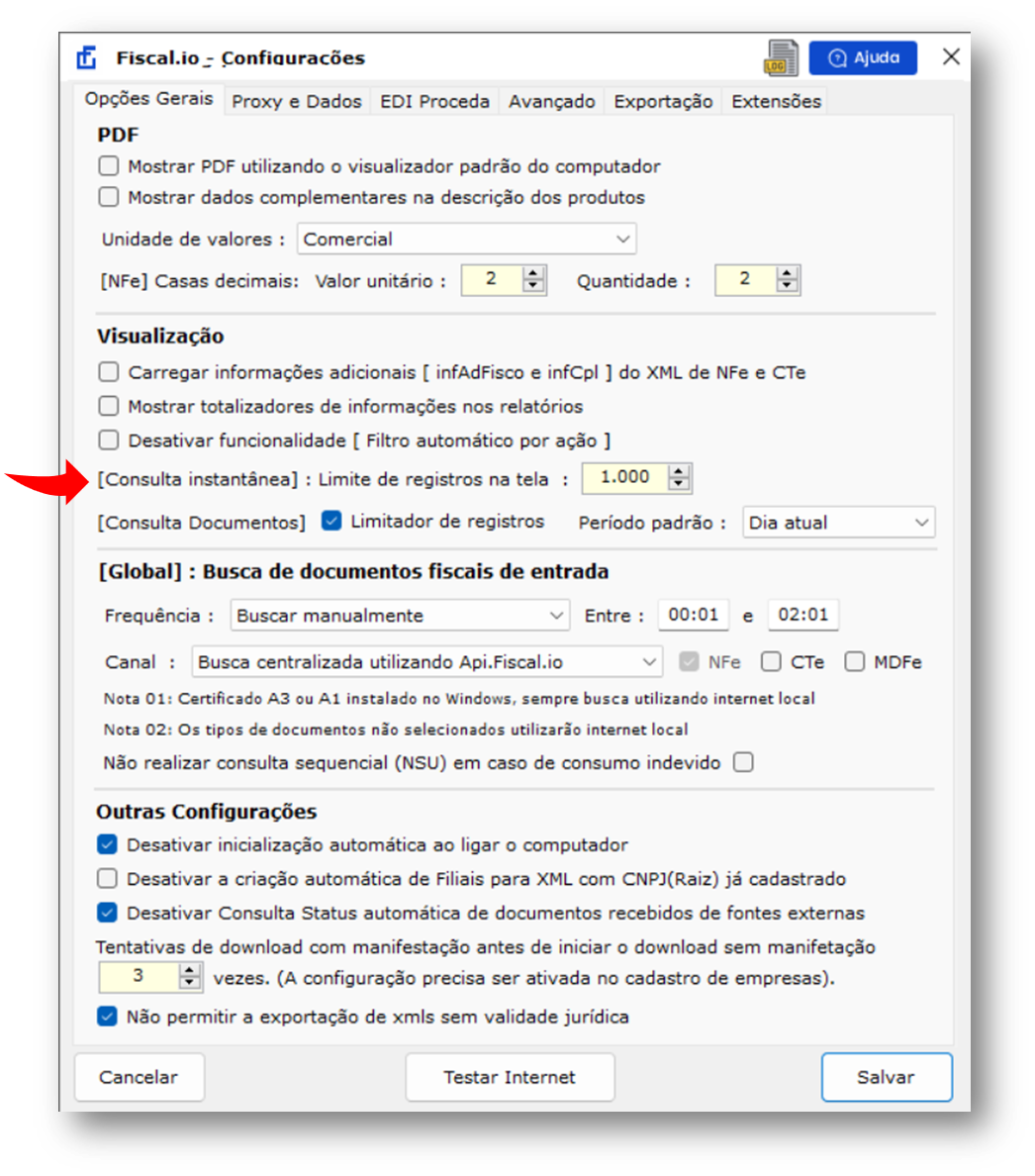This screenshot has height=1176, width=1035.
Task: Open the Período padrão dropdown
Action: tap(838, 522)
